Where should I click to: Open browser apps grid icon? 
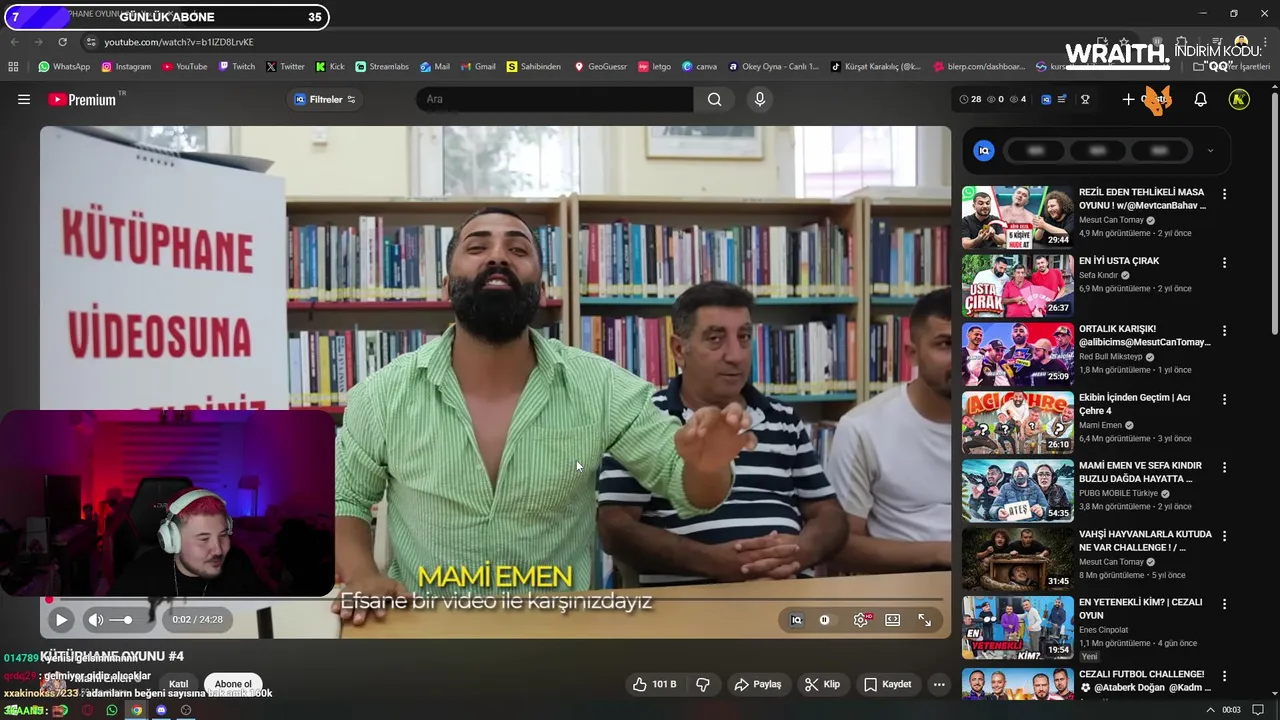[x=13, y=67]
